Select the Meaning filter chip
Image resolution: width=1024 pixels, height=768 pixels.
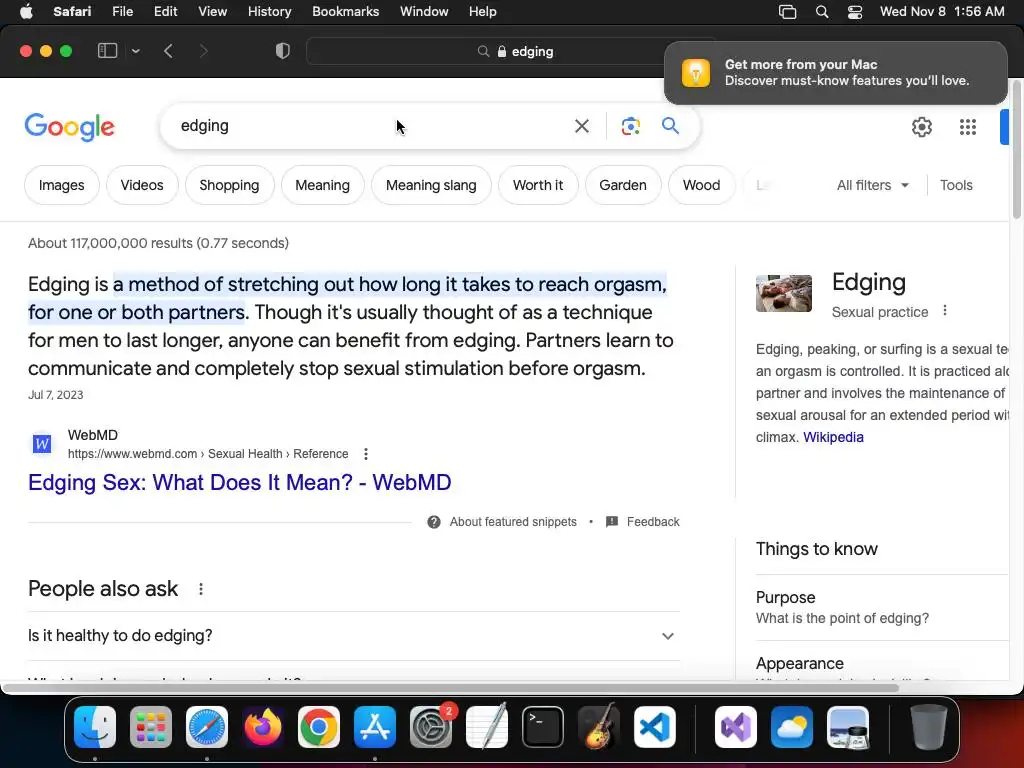pos(323,185)
